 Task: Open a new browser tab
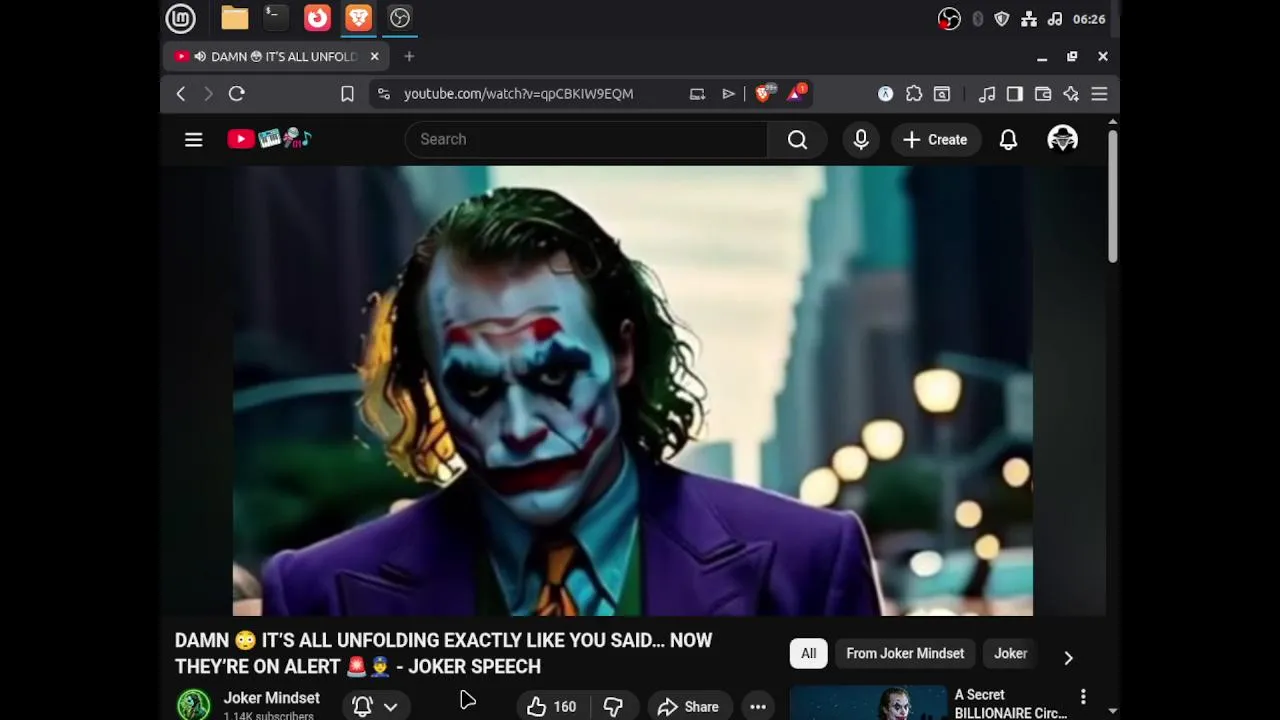(x=409, y=57)
